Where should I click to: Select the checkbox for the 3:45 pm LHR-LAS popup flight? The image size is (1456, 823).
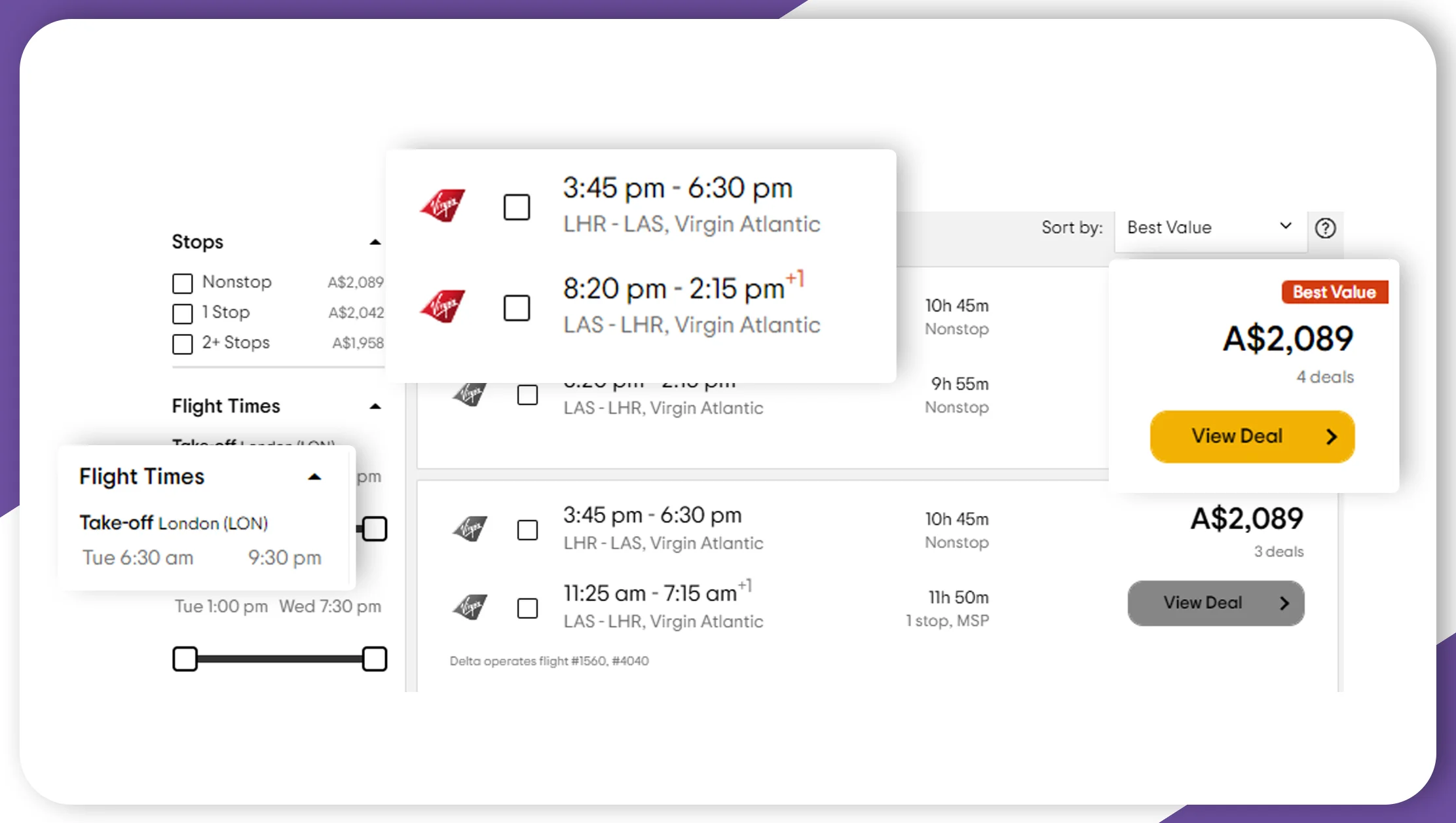(x=517, y=207)
